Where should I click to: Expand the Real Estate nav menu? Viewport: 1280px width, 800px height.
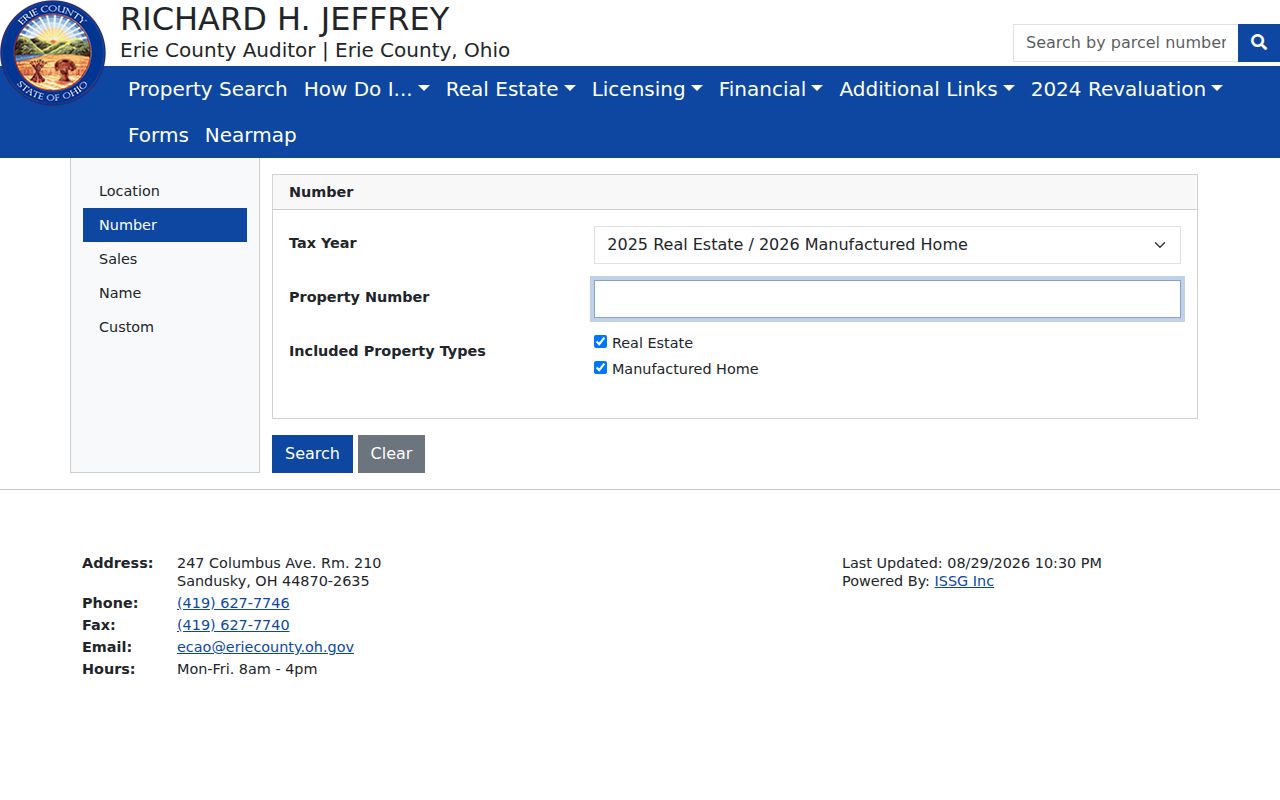point(511,89)
